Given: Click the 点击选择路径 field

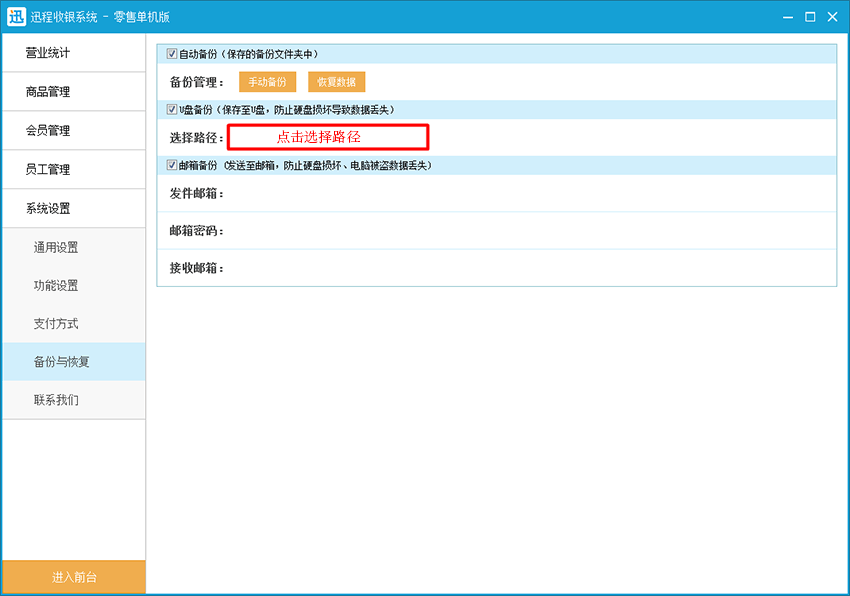Looking at the screenshot, I should 328,137.
